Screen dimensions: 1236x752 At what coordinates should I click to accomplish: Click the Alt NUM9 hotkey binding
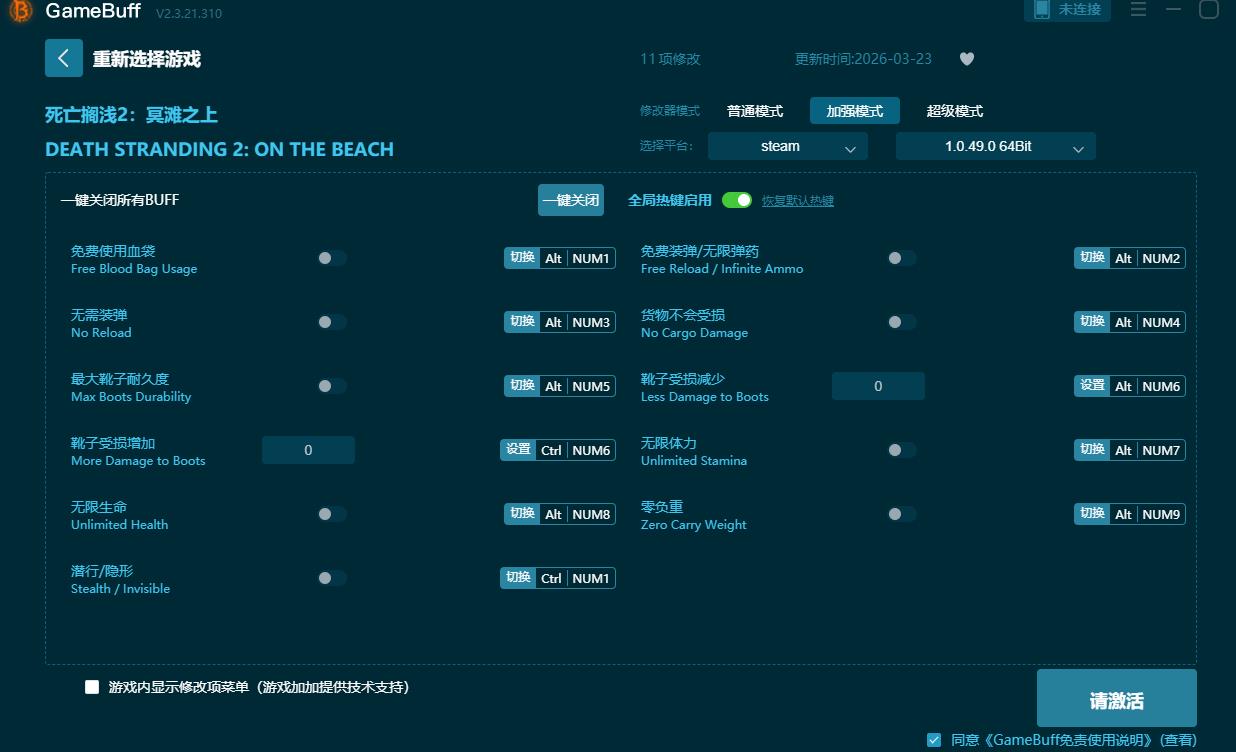tap(1147, 514)
